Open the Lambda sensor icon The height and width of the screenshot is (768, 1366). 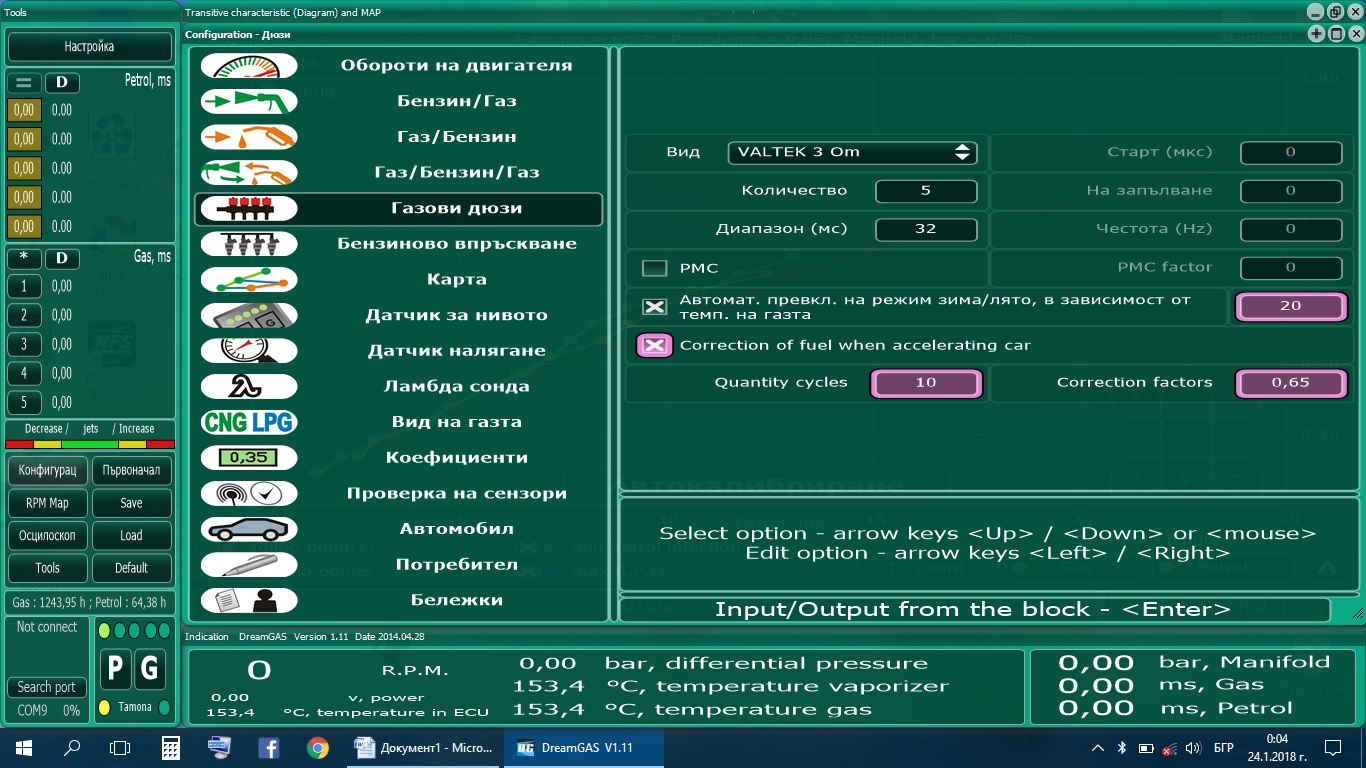[249, 387]
